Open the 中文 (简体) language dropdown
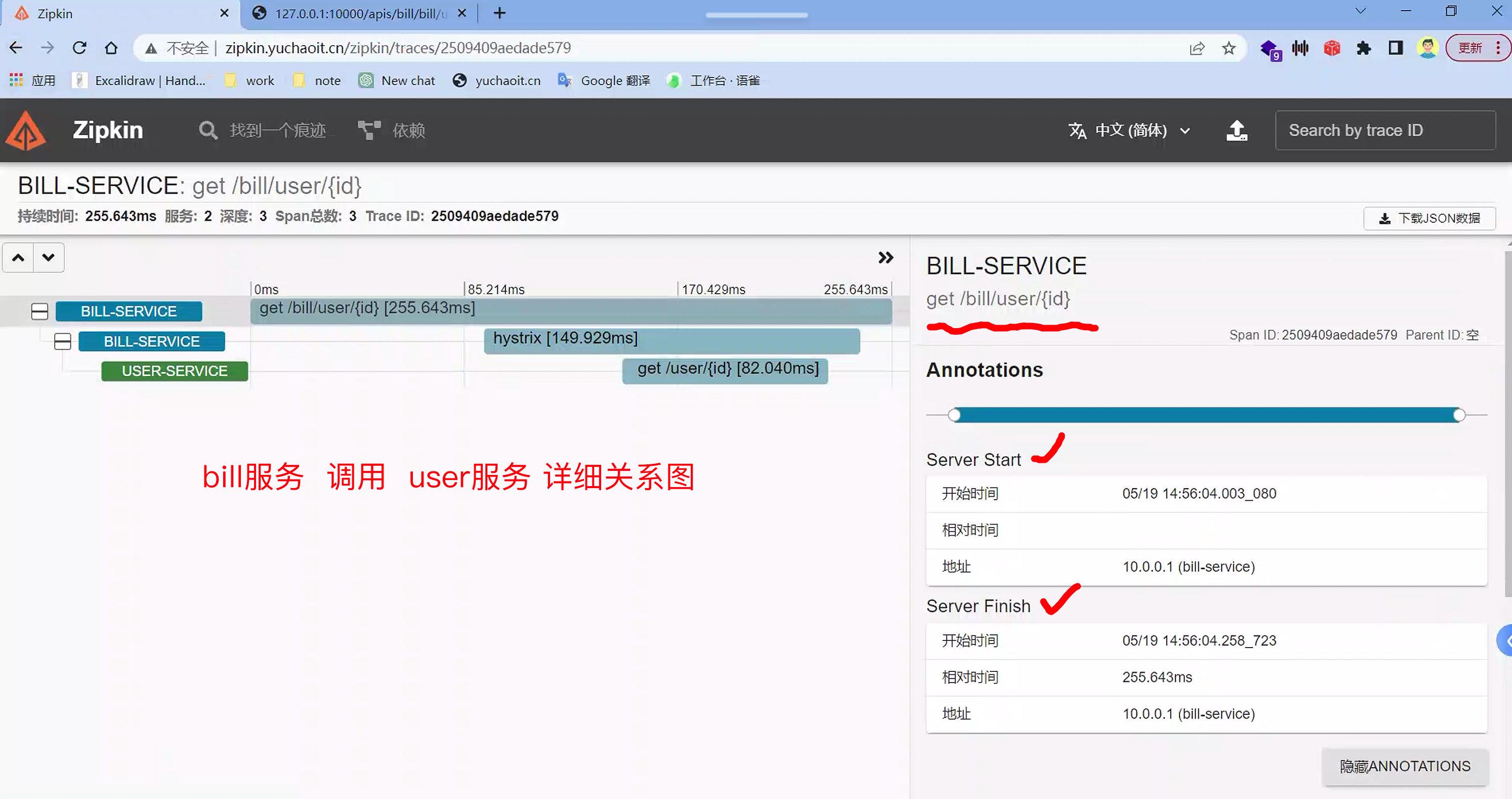The image size is (1512, 799). pyautogui.click(x=1129, y=131)
